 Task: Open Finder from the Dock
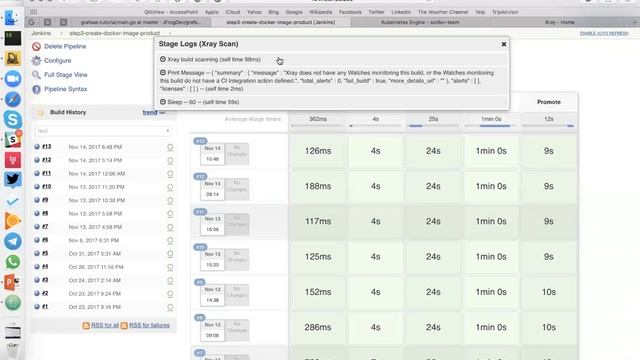[x=12, y=18]
